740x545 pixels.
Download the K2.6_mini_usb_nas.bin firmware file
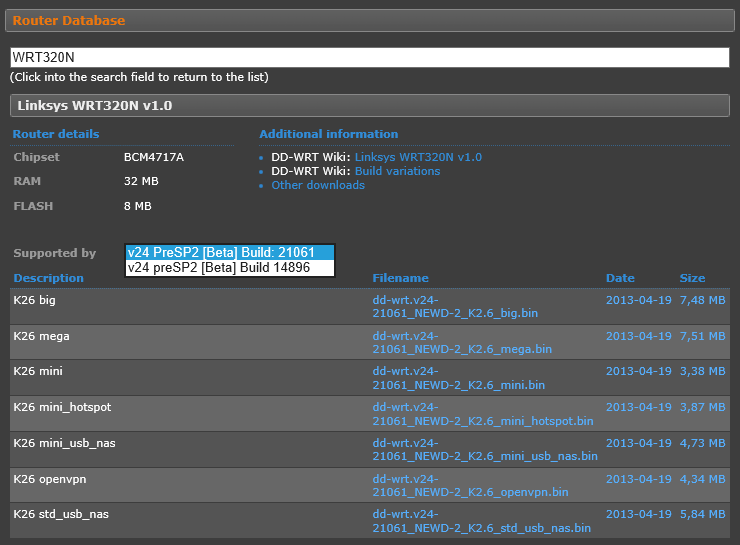click(485, 450)
